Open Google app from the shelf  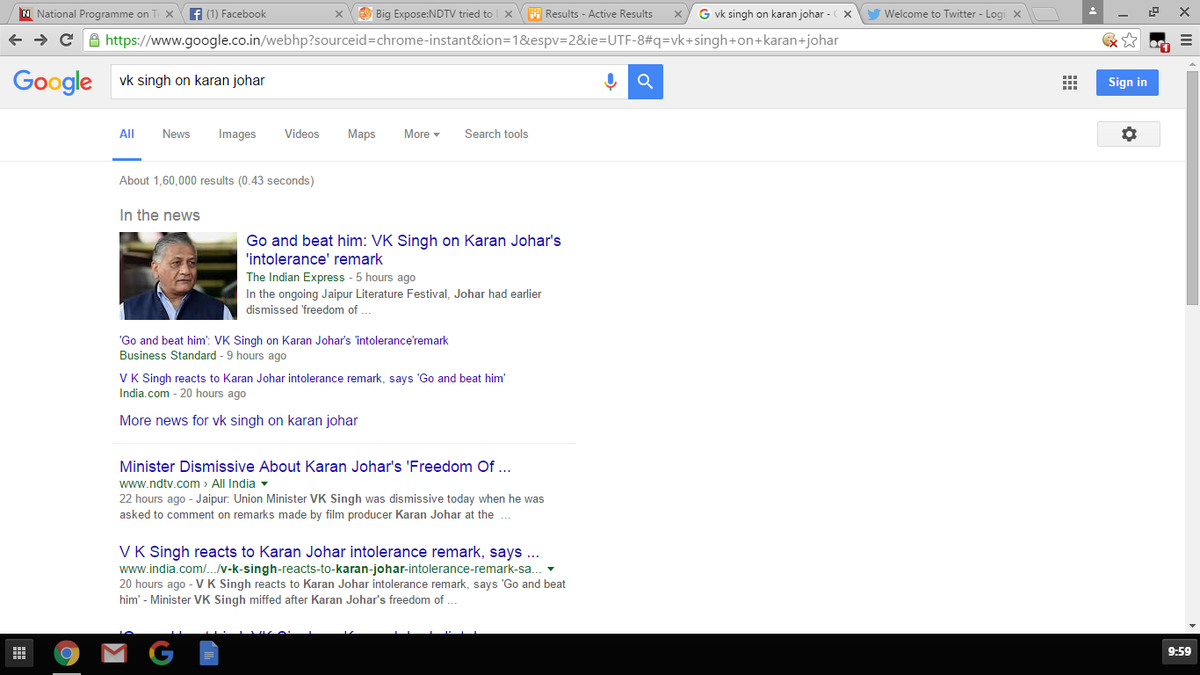[x=160, y=655]
